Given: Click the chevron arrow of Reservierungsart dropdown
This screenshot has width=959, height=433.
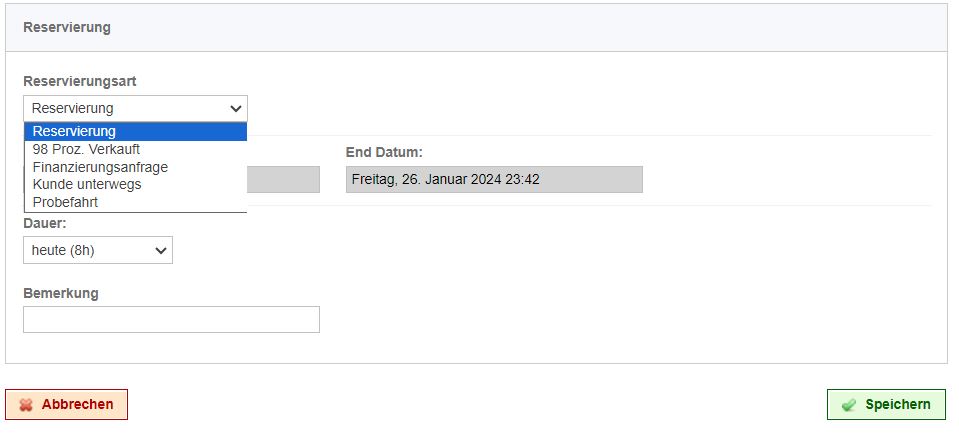Looking at the screenshot, I should pos(235,109).
